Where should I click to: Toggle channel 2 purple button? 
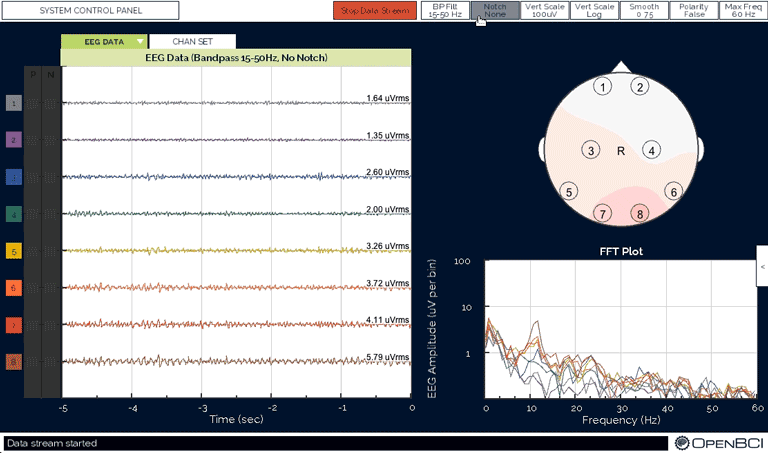[14, 140]
